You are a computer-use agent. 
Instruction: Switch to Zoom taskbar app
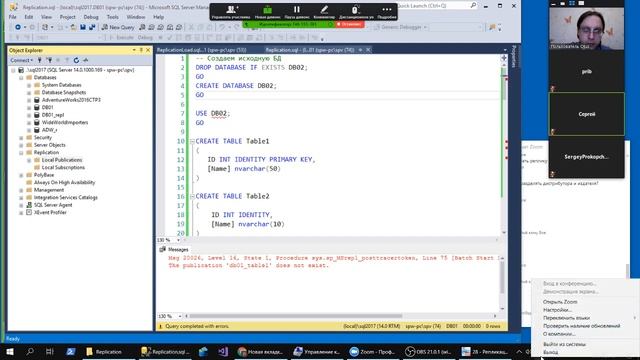[x=372, y=351]
